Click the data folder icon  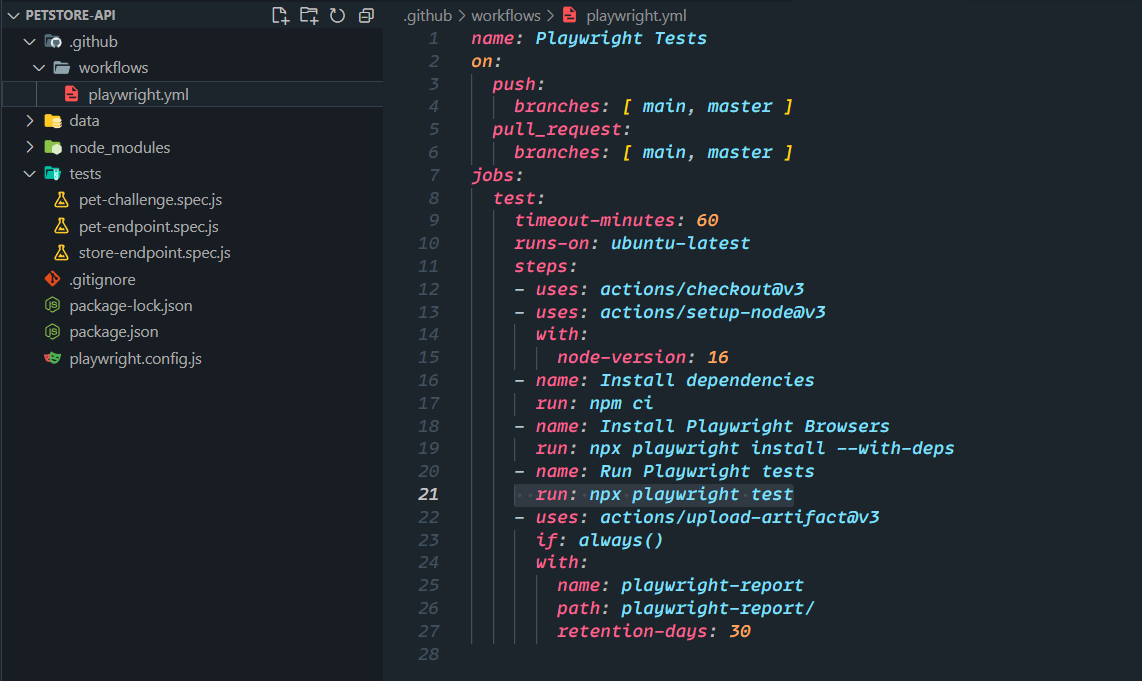point(53,121)
